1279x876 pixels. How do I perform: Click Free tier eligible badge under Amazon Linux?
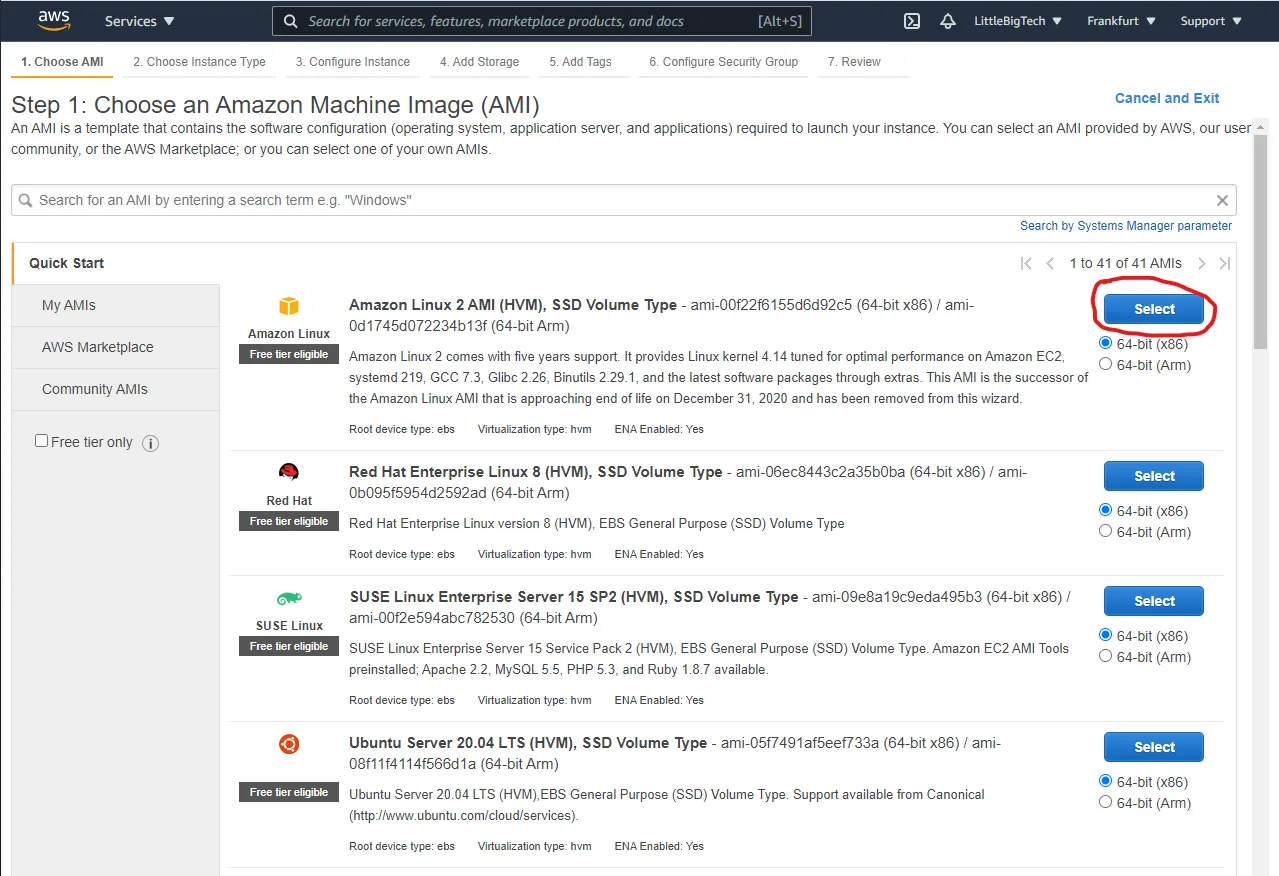click(x=289, y=354)
